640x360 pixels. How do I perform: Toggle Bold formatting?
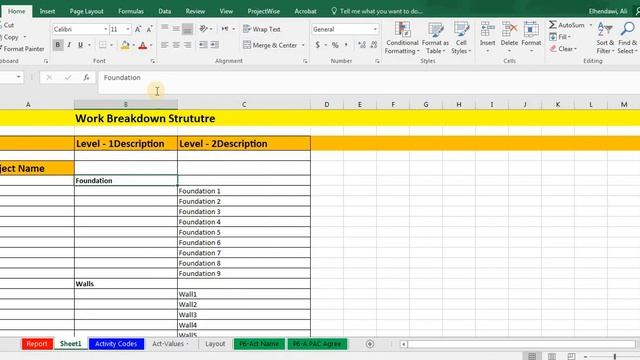click(x=58, y=45)
